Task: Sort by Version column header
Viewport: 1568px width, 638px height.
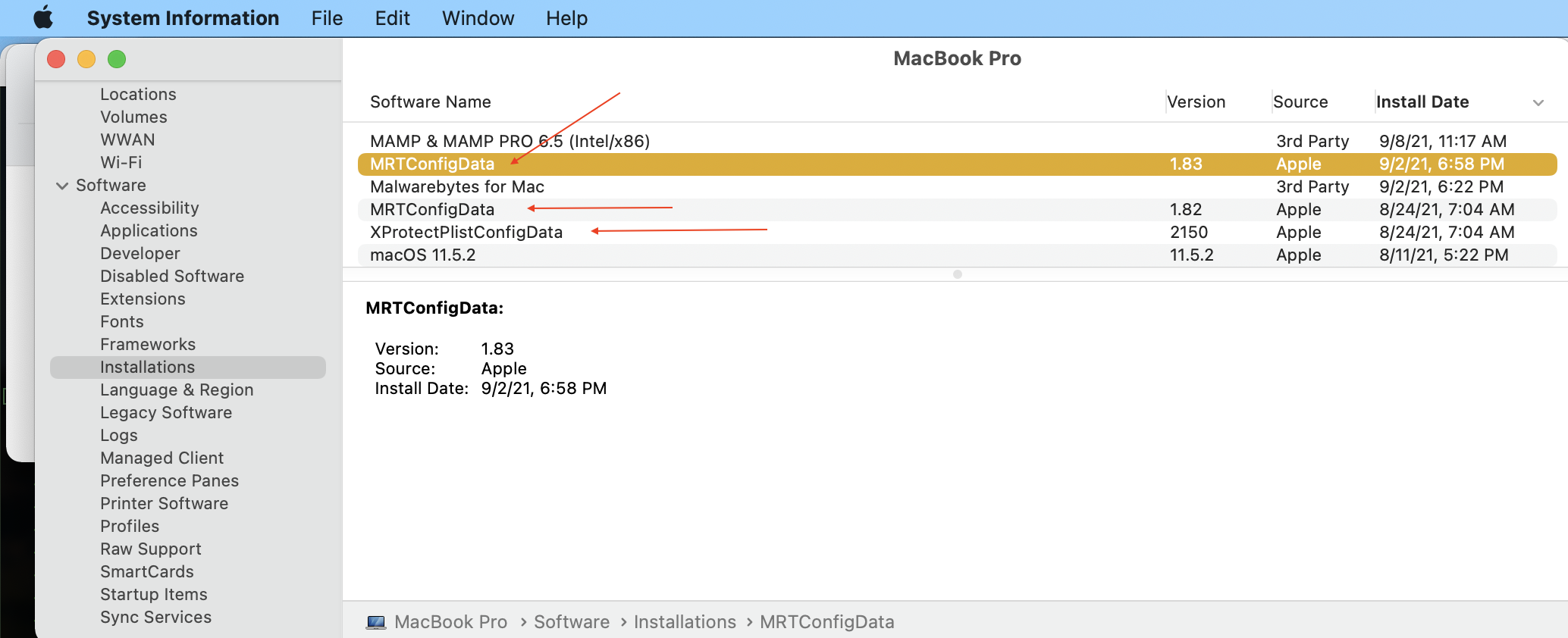Action: [x=1196, y=102]
